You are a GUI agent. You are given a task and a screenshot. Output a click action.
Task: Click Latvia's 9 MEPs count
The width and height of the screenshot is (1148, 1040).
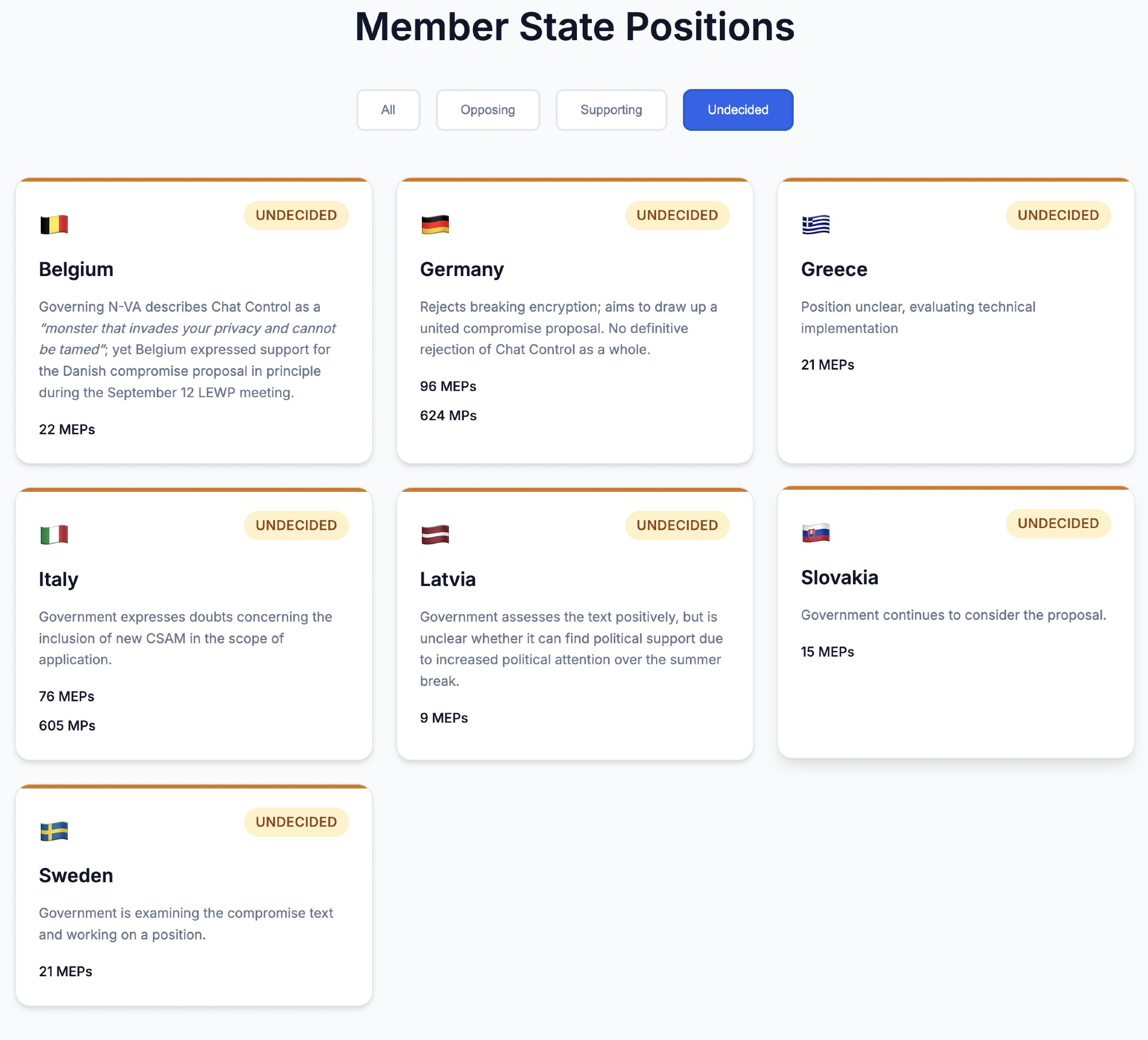pyautogui.click(x=444, y=718)
